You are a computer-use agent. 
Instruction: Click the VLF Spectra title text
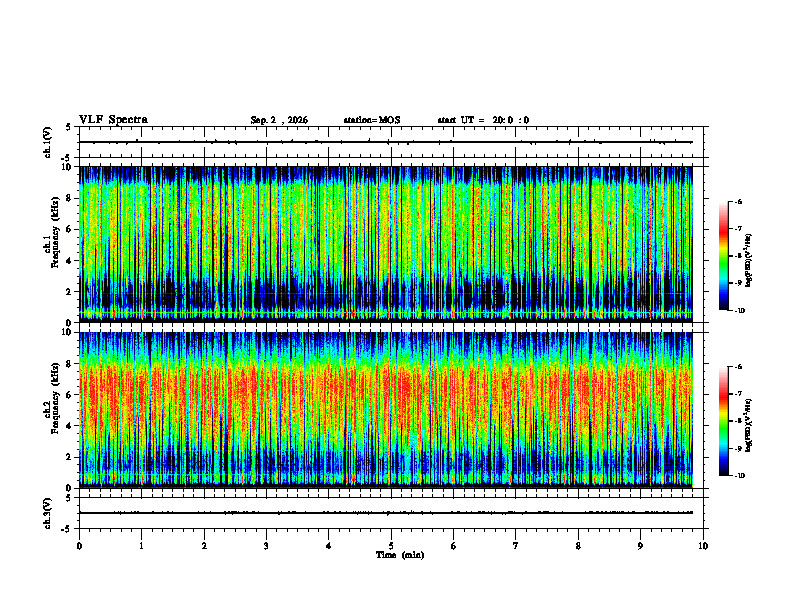pos(113,120)
